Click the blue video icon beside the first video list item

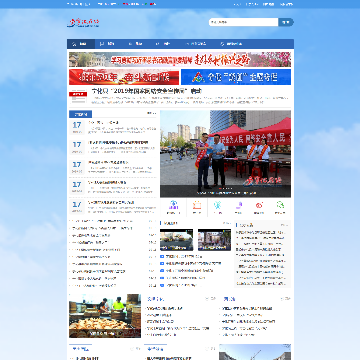(162, 257)
